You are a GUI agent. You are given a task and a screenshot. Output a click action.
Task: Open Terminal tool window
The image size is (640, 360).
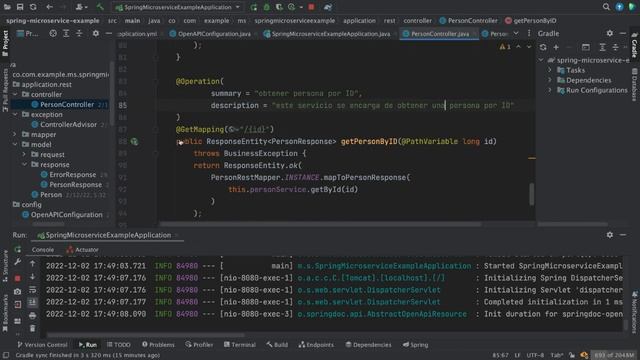[x=240, y=345]
